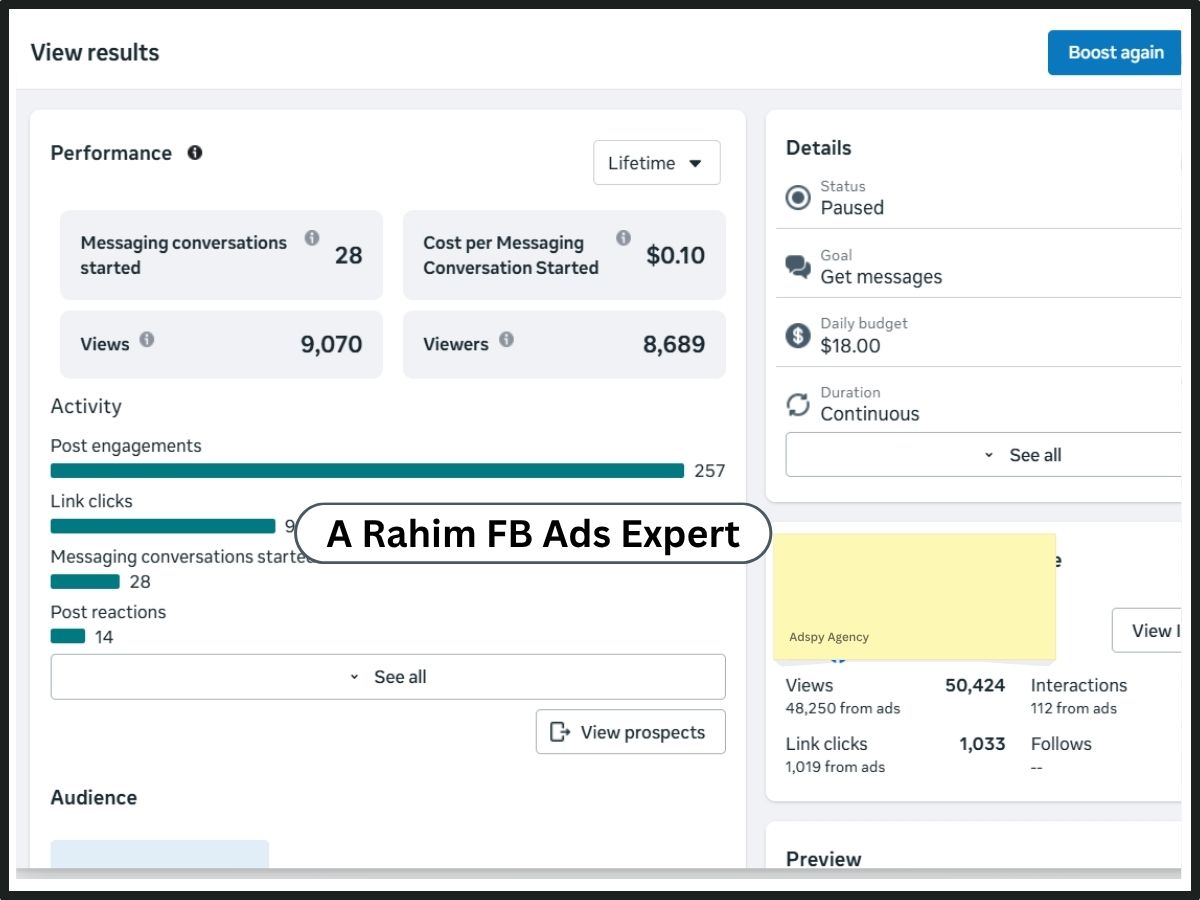The image size is (1200, 900).
Task: Click the 28 conversations started value
Action: [x=348, y=255]
